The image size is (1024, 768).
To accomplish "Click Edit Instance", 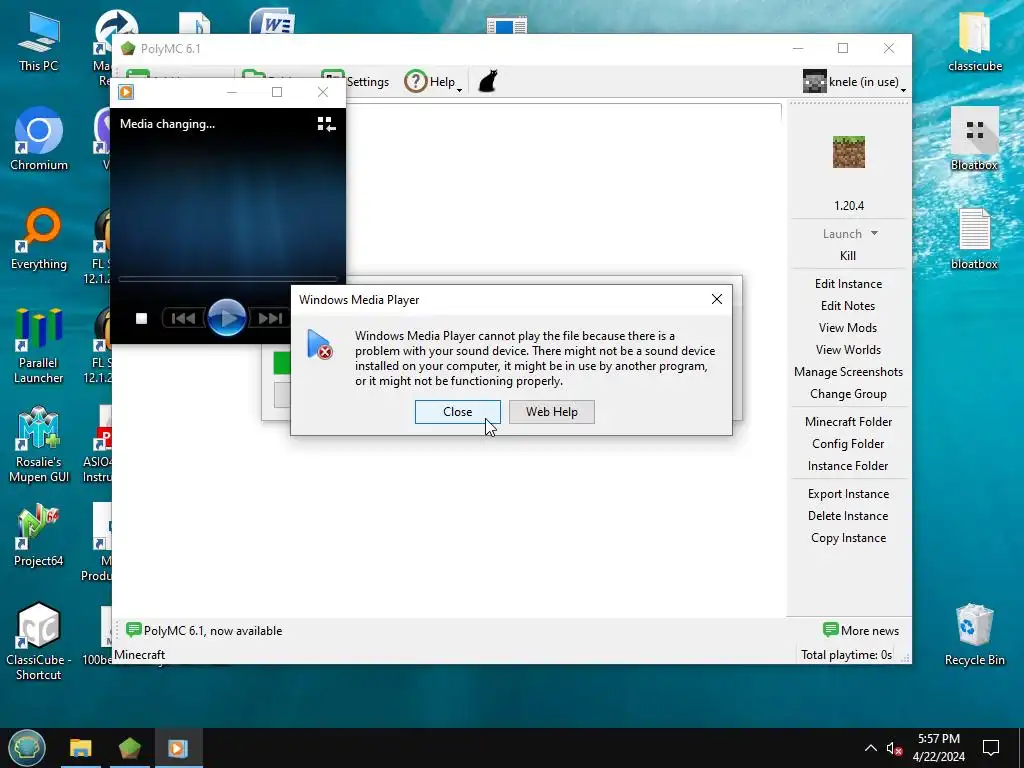I will (848, 284).
